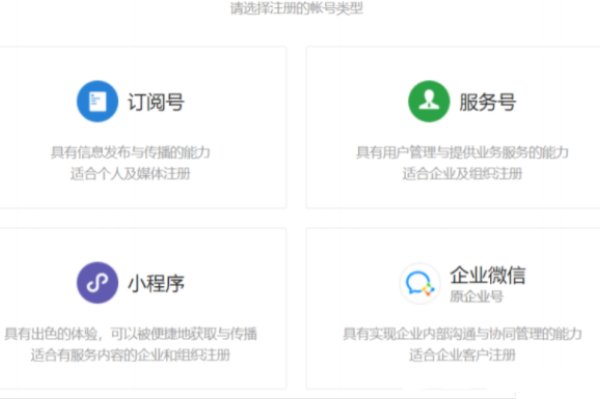Click the green 服务号 person icon

(429, 101)
